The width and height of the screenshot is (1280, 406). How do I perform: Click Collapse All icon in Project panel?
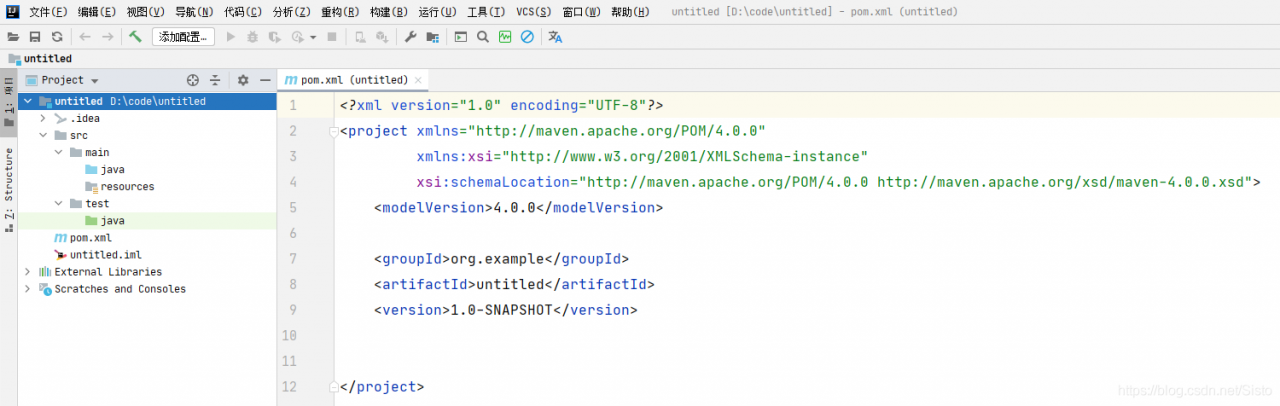pyautogui.click(x=215, y=80)
